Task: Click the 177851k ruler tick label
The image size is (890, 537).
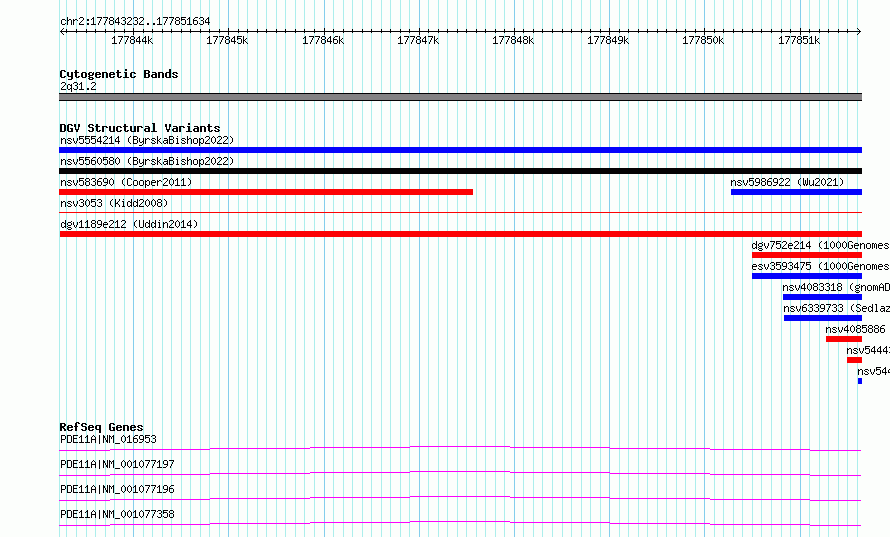Action: pyautogui.click(x=799, y=40)
